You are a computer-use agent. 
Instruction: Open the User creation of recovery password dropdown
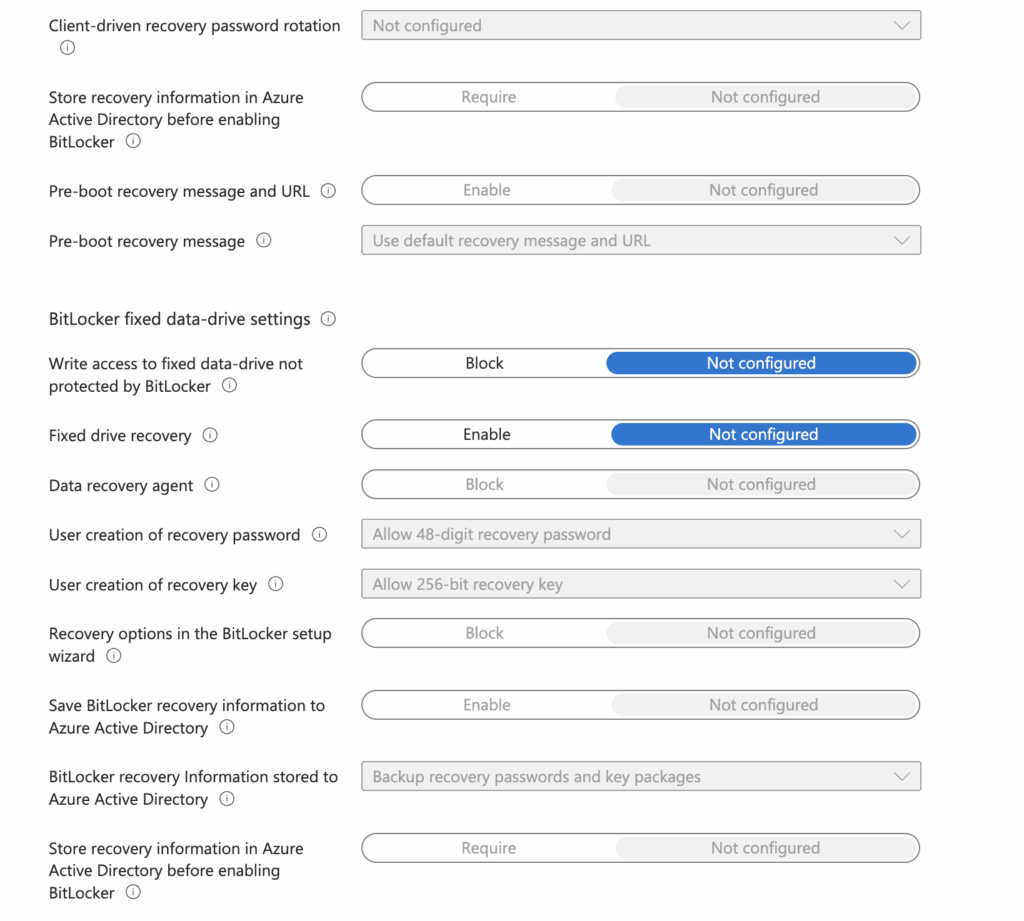pyautogui.click(x=640, y=534)
